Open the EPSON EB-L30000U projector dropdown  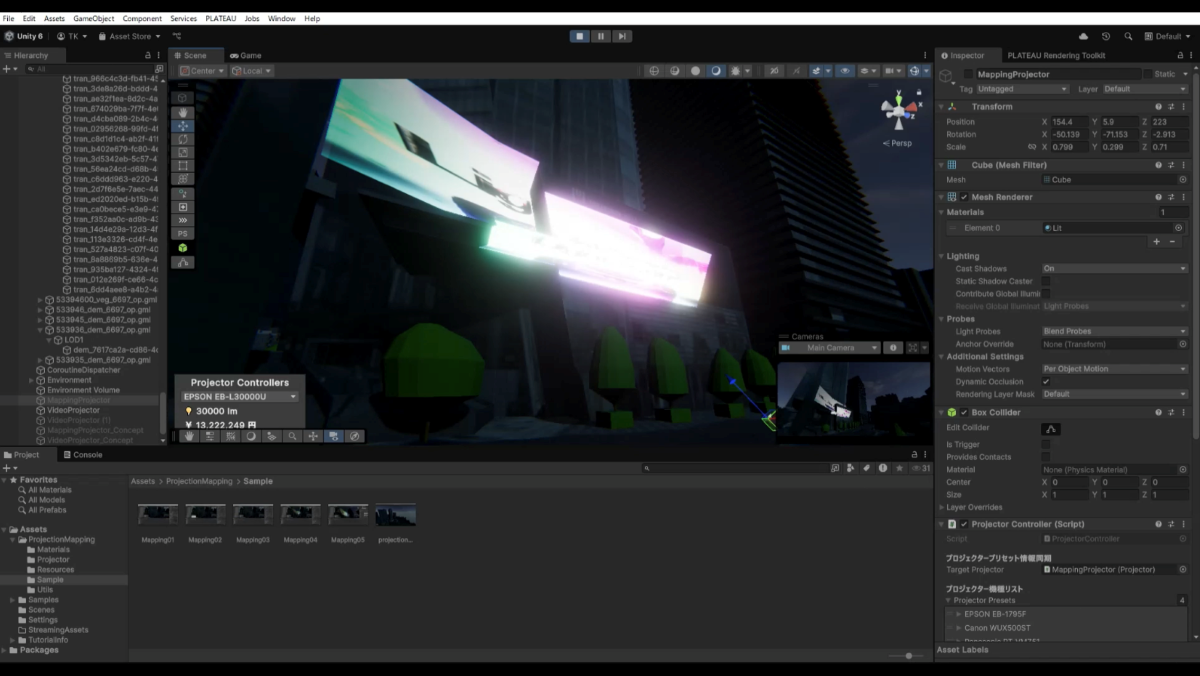(x=239, y=397)
